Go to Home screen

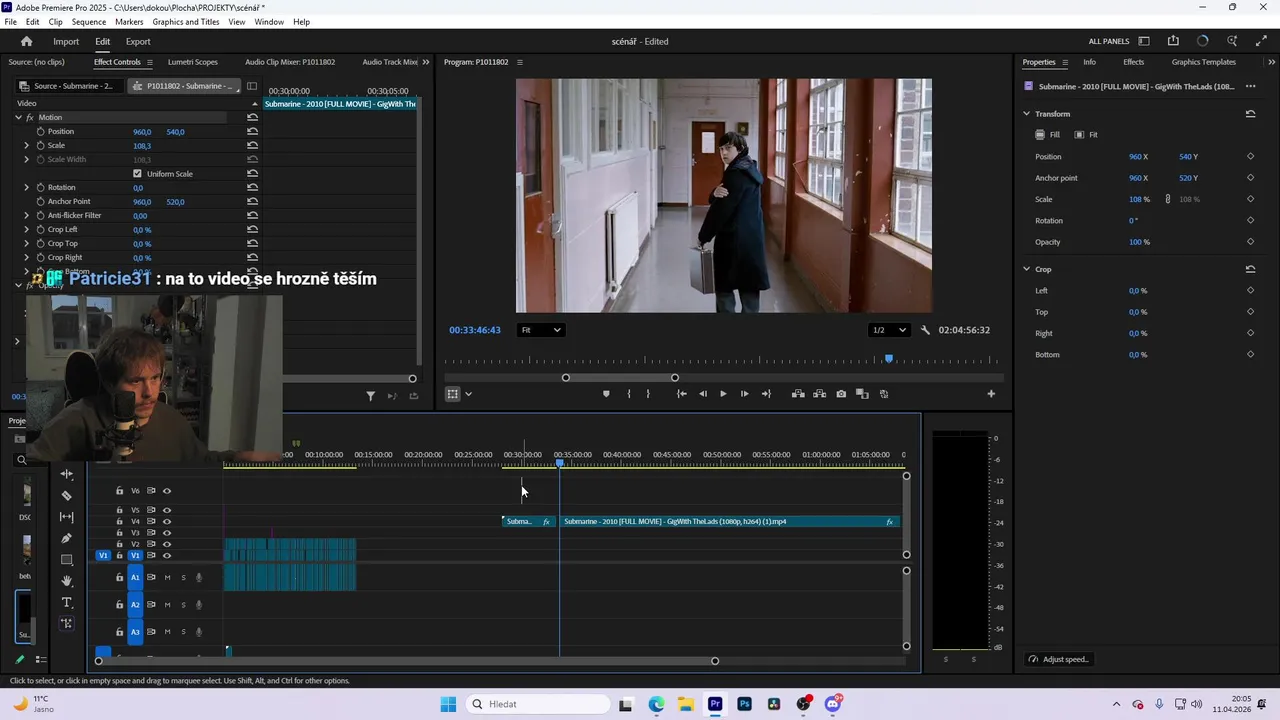[27, 41]
